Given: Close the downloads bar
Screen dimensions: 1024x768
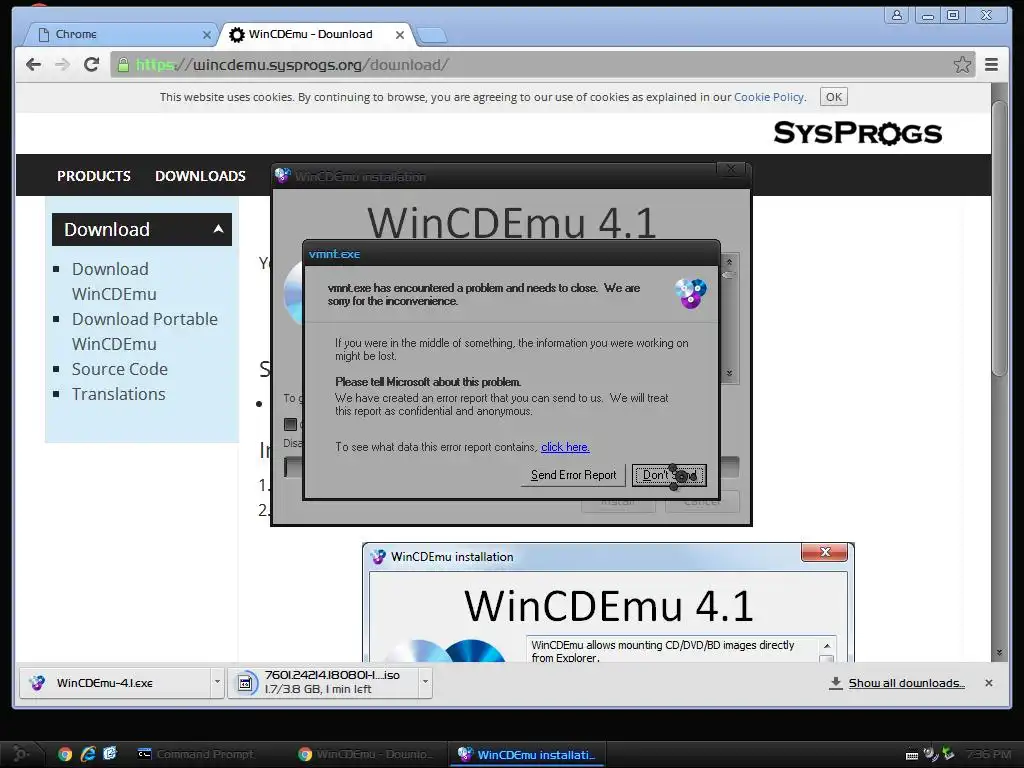Looking at the screenshot, I should click(989, 682).
